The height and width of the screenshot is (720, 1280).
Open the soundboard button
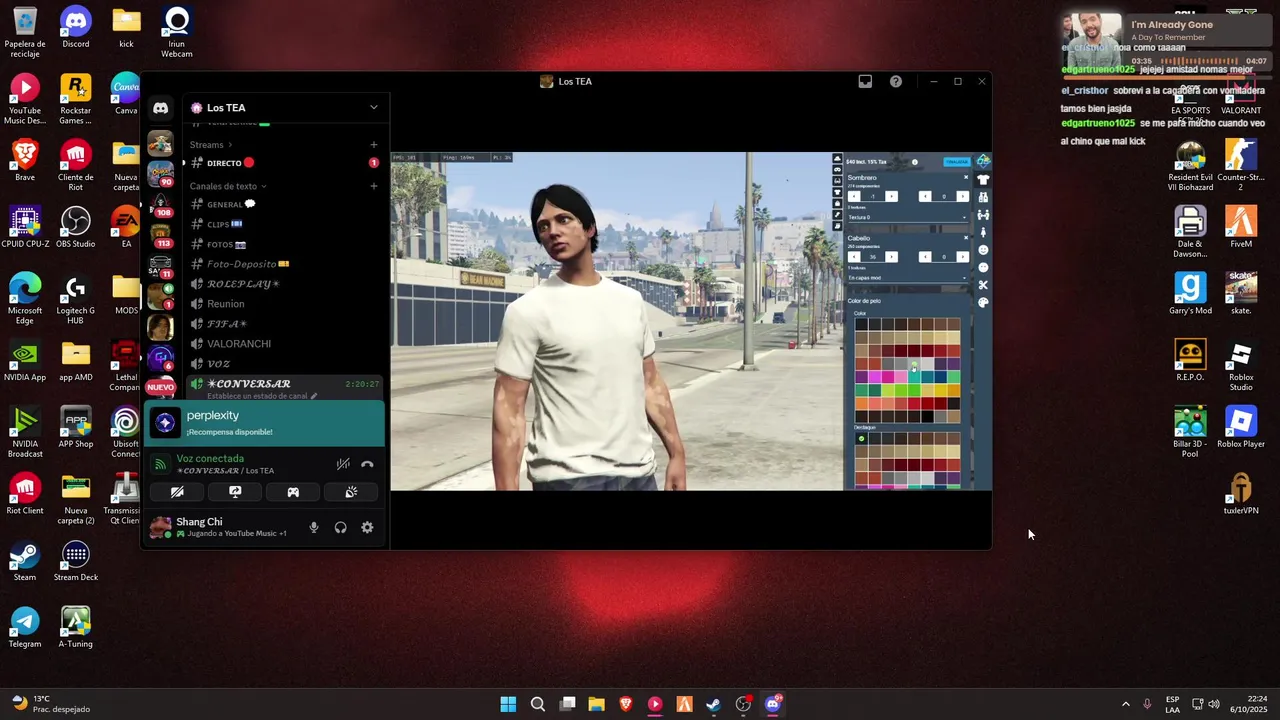(x=351, y=492)
